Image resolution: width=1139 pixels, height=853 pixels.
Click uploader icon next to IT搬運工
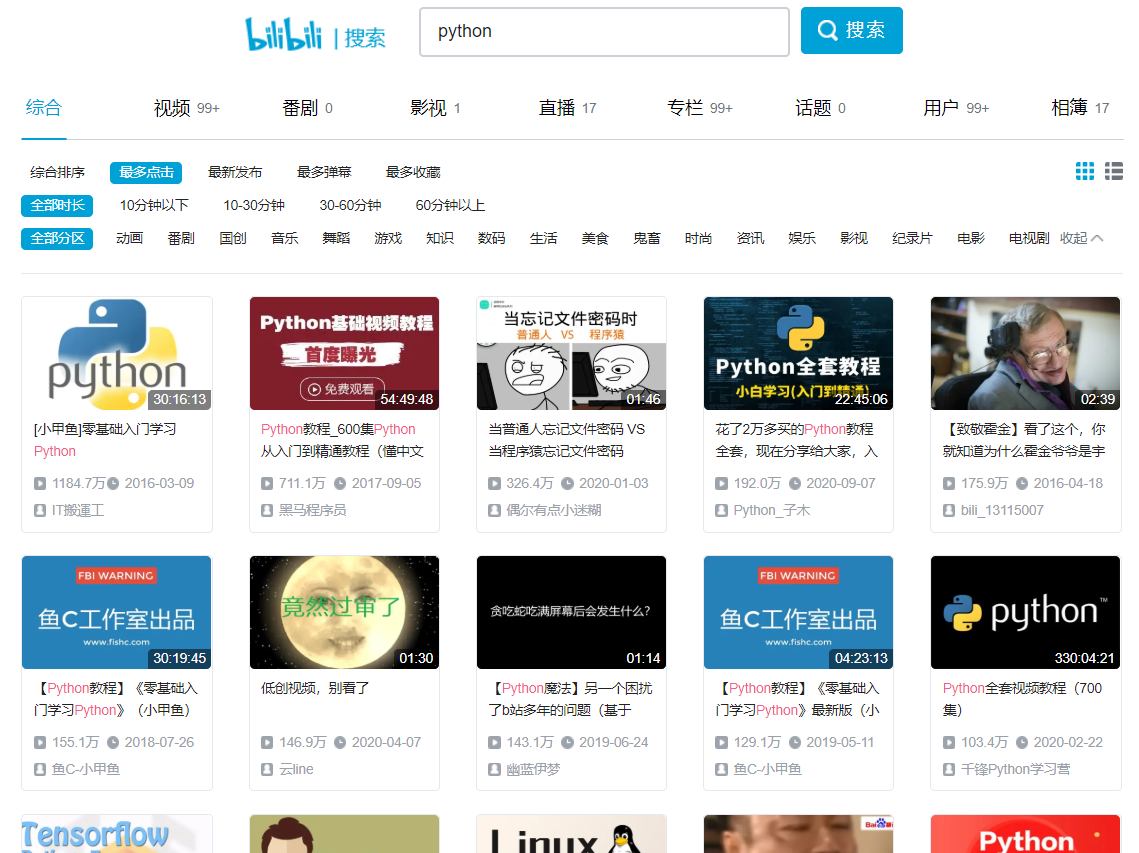pyautogui.click(x=40, y=511)
